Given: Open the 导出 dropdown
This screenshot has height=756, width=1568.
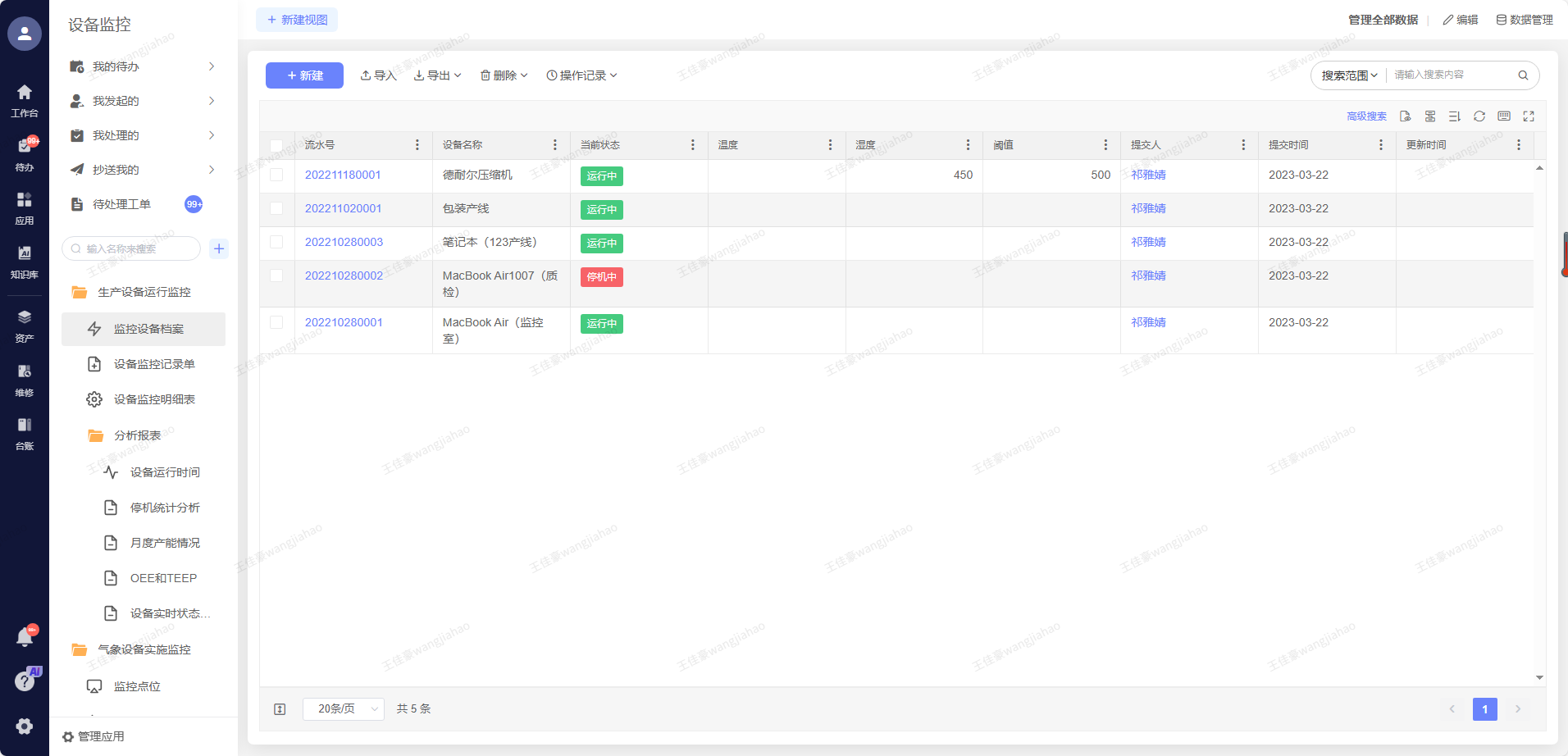Looking at the screenshot, I should tap(438, 75).
